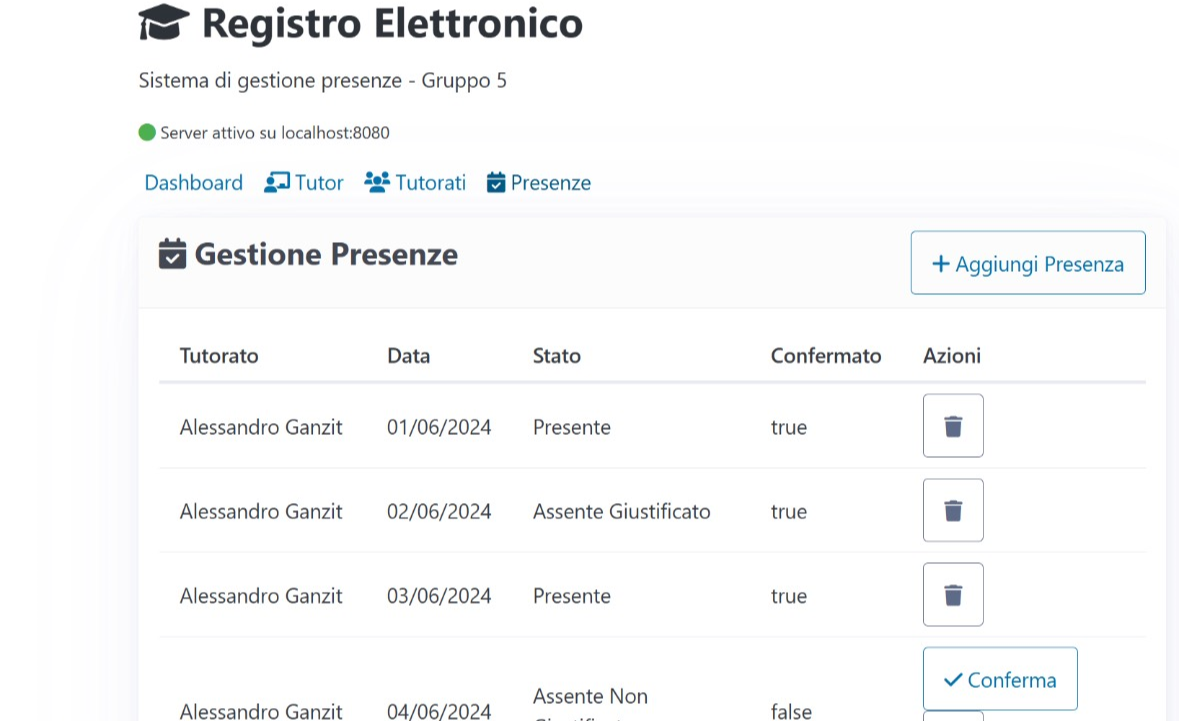Click the Presenze calendar-check icon in navigation
The width and height of the screenshot is (1179, 721).
click(496, 183)
